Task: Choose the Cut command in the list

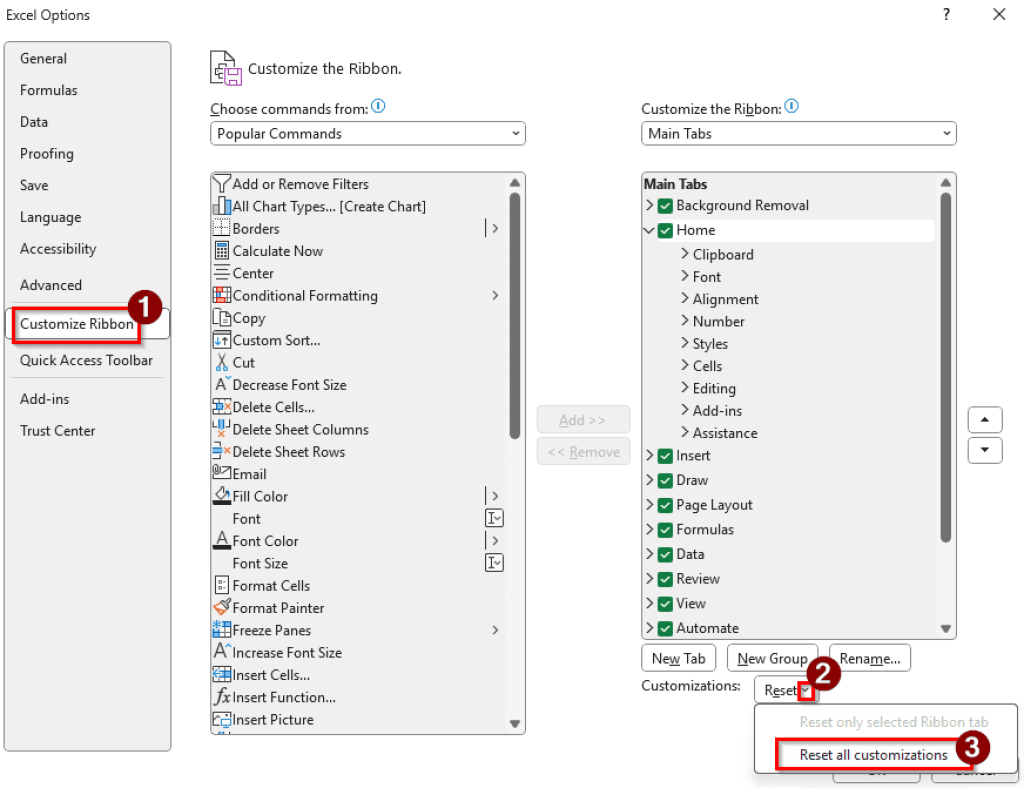Action: (x=242, y=362)
